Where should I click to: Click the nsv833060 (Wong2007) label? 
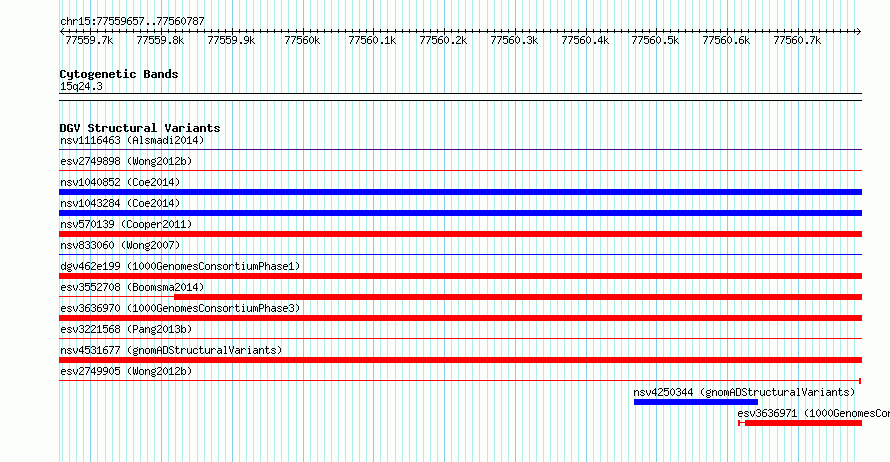120,245
